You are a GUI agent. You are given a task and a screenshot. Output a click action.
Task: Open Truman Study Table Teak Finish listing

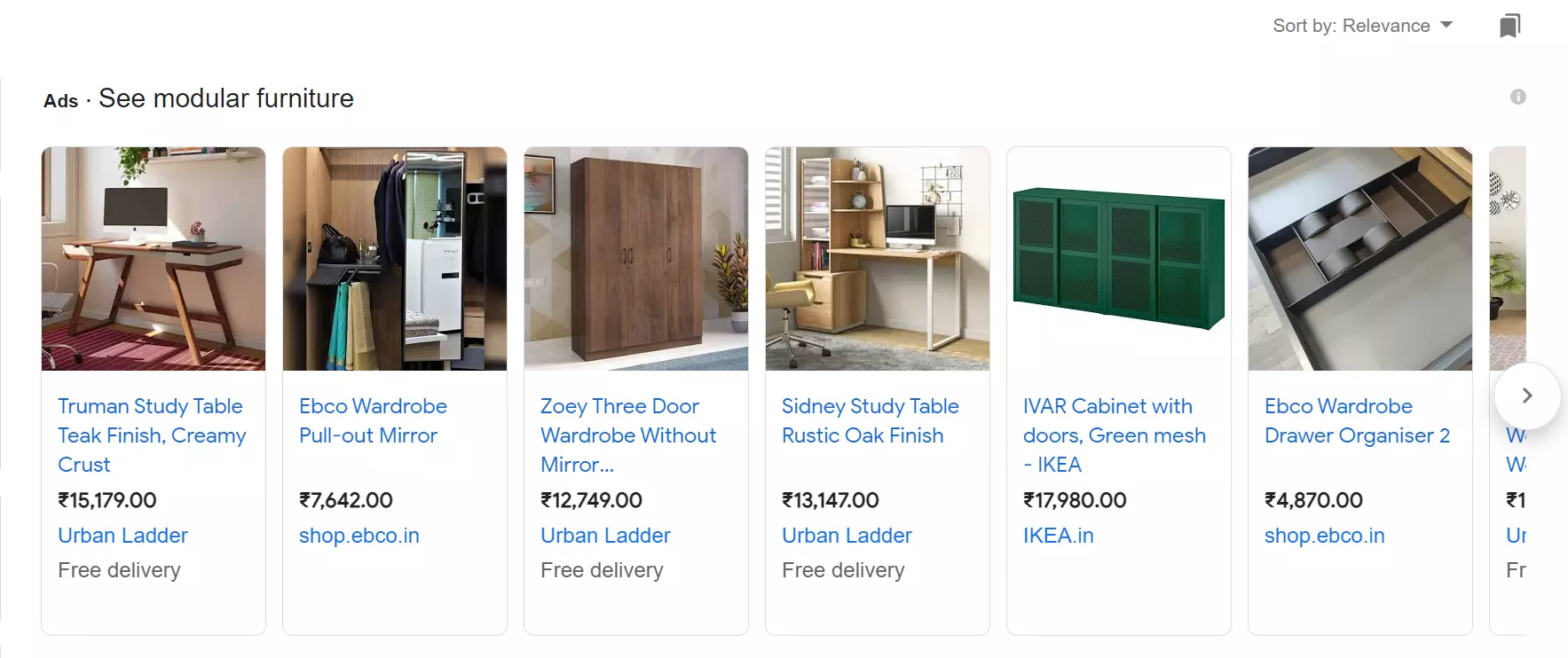152,435
